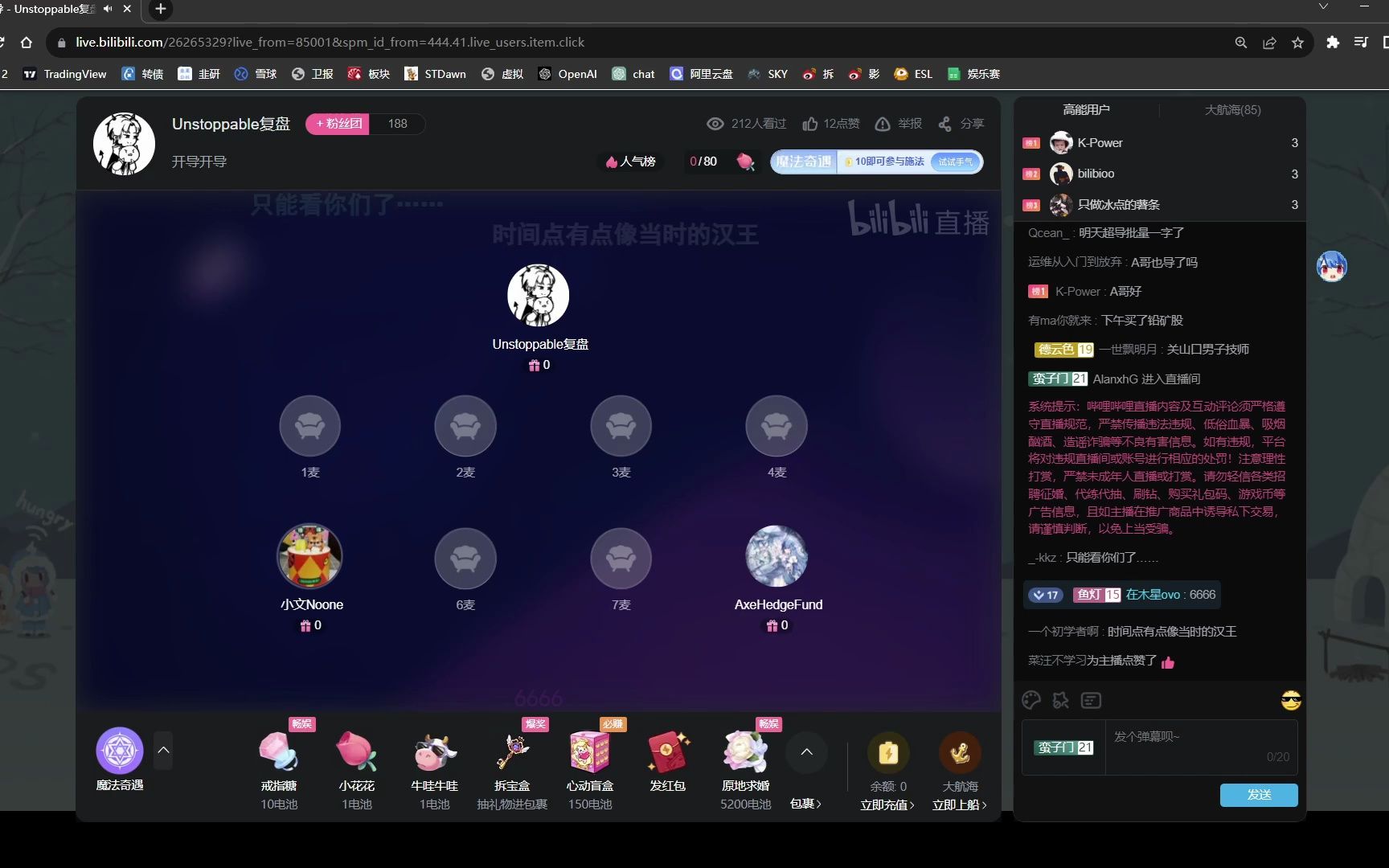Click the 余额 battery balance icon
1389x868 pixels.
[888, 753]
